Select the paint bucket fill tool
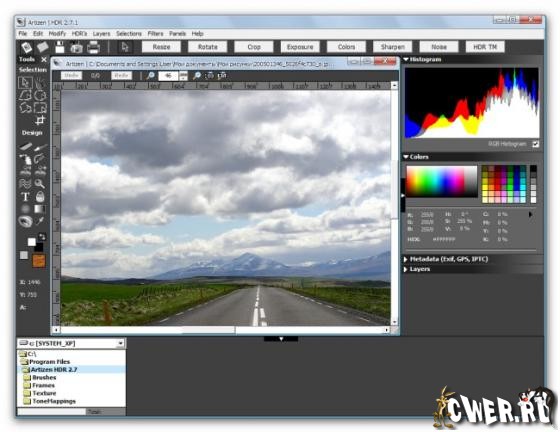The width and height of the screenshot is (560, 432). point(40,196)
